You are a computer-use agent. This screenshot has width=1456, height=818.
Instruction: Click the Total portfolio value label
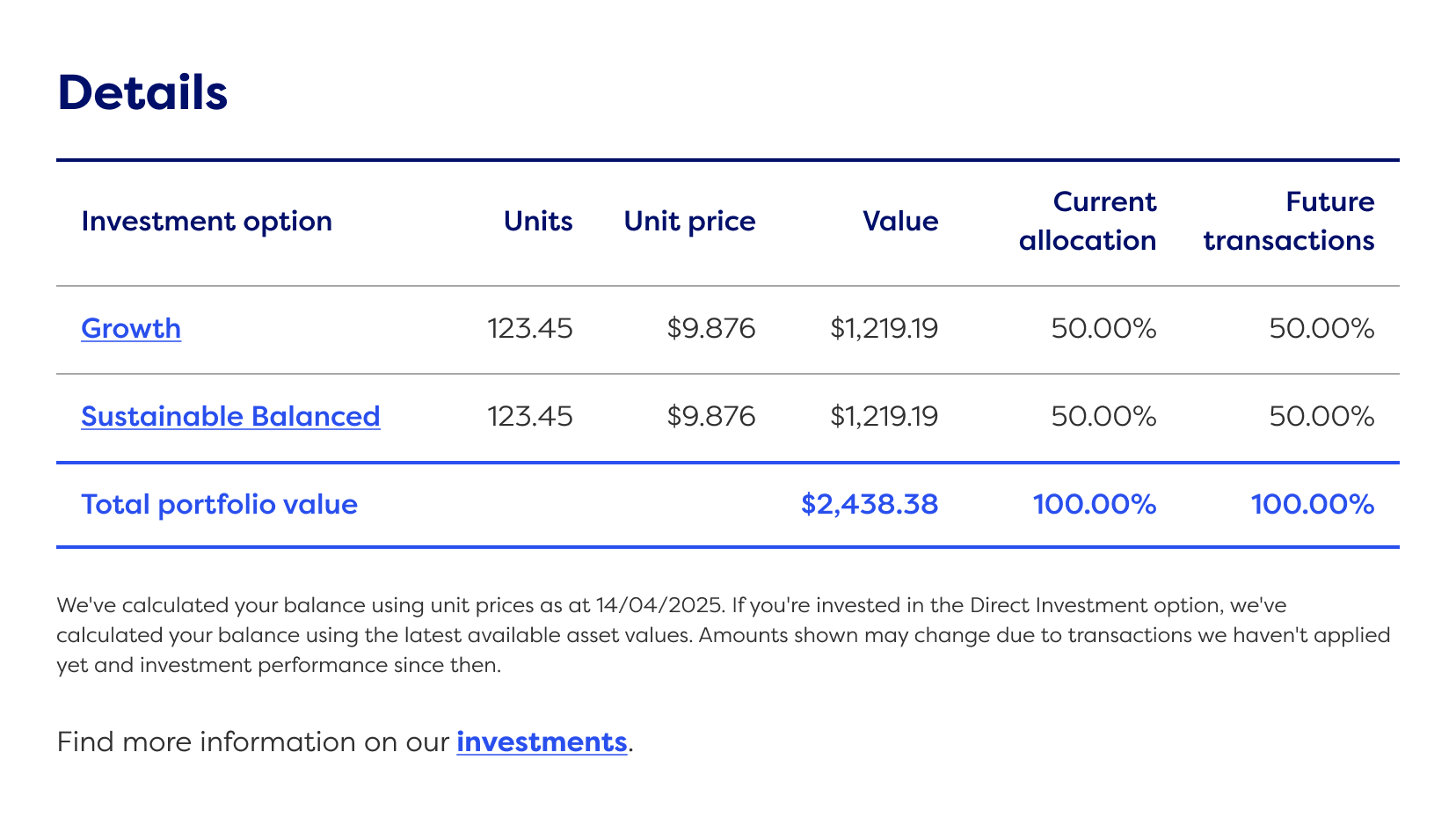tap(219, 504)
